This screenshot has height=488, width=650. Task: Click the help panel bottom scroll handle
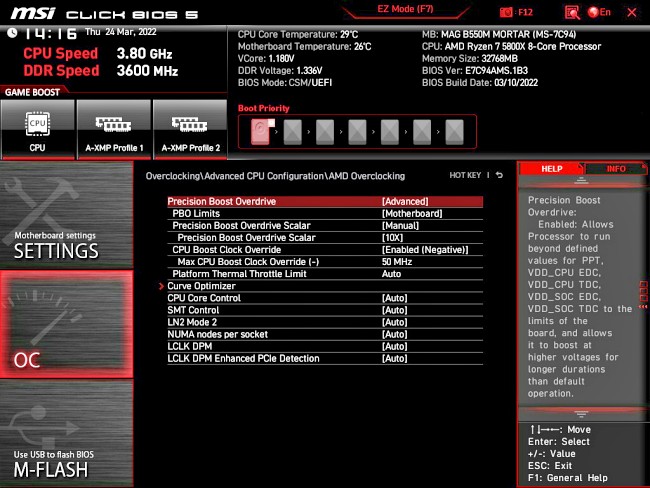pos(581,414)
